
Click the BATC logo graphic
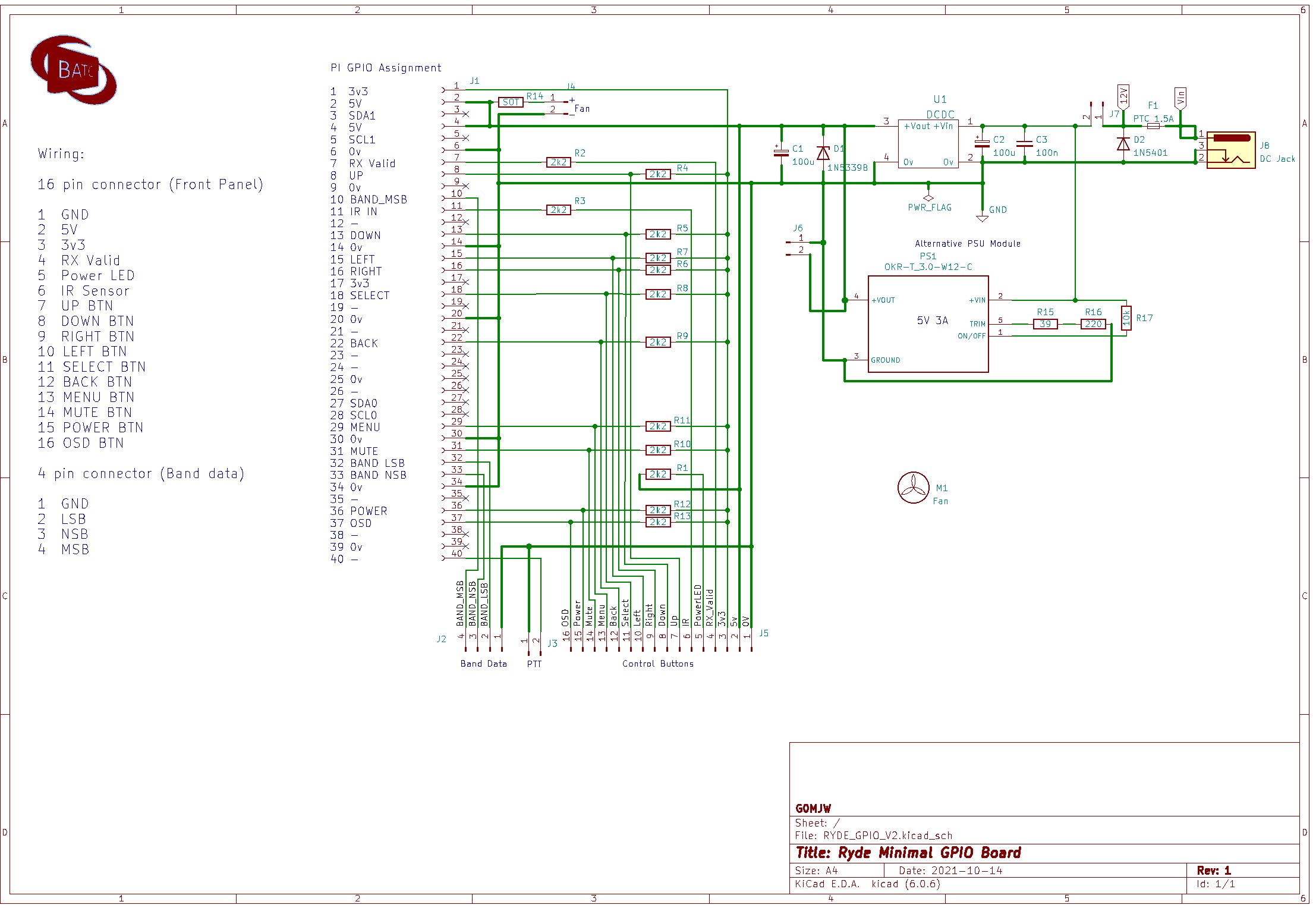click(x=73, y=70)
